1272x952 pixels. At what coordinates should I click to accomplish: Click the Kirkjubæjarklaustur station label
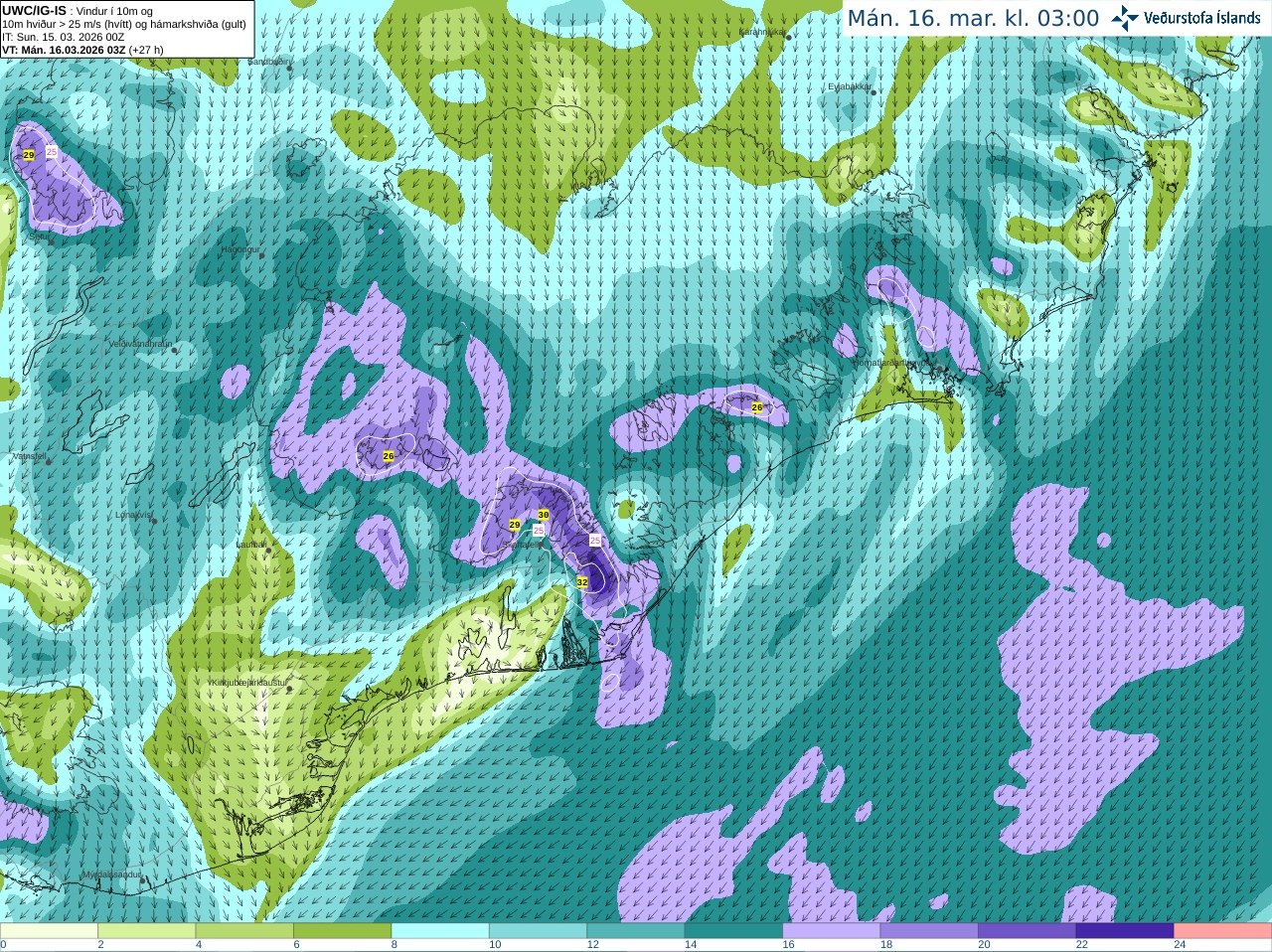point(248,683)
